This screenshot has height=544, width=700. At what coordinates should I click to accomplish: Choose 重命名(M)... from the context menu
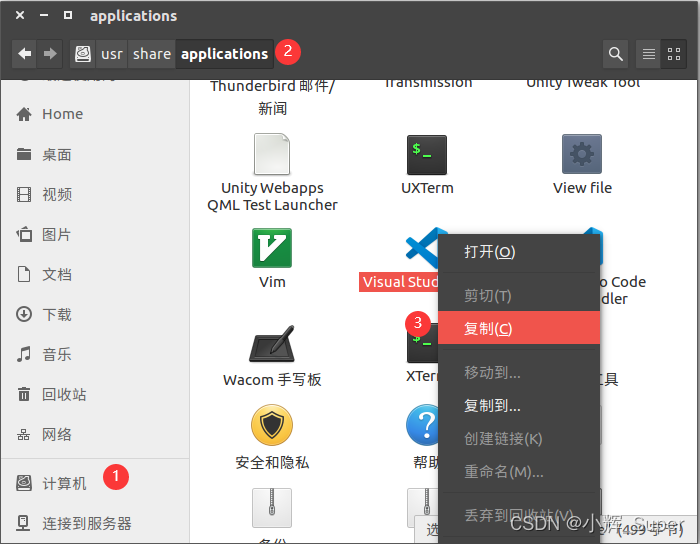pyautogui.click(x=519, y=471)
